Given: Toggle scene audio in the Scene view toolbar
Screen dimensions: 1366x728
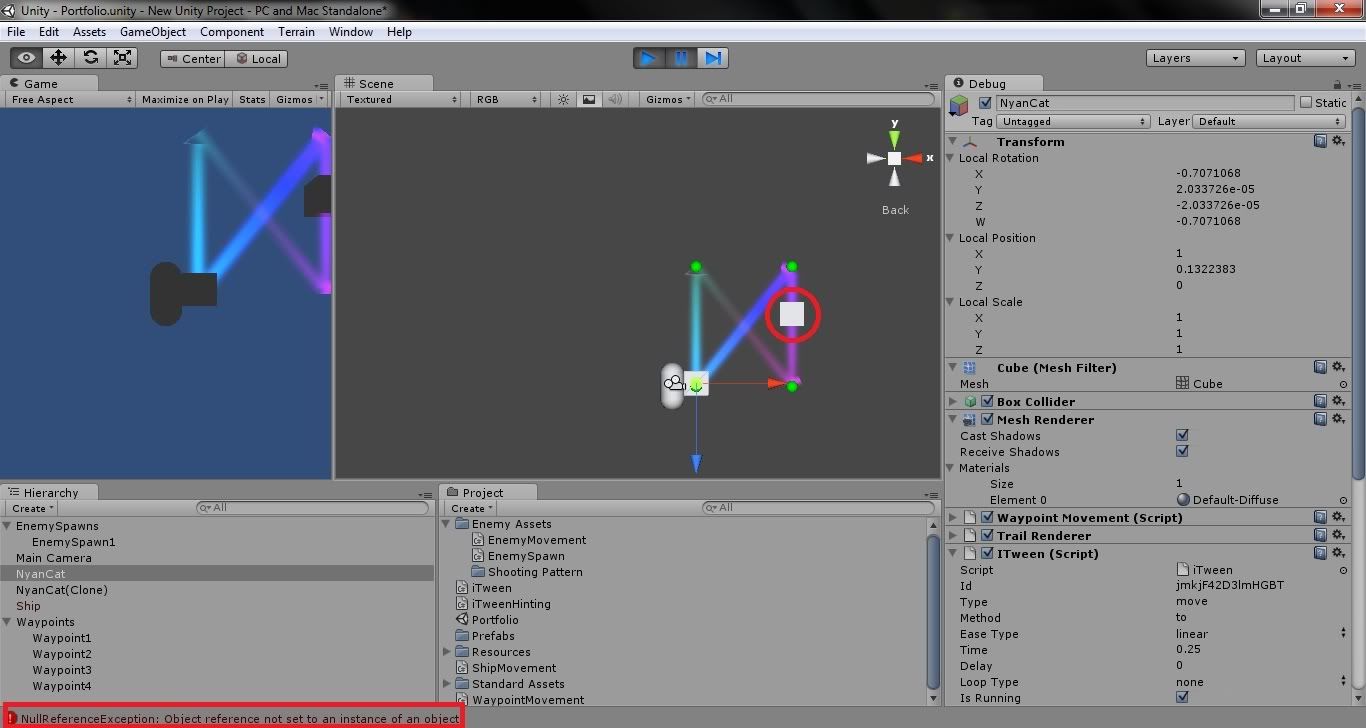Looking at the screenshot, I should (x=613, y=99).
